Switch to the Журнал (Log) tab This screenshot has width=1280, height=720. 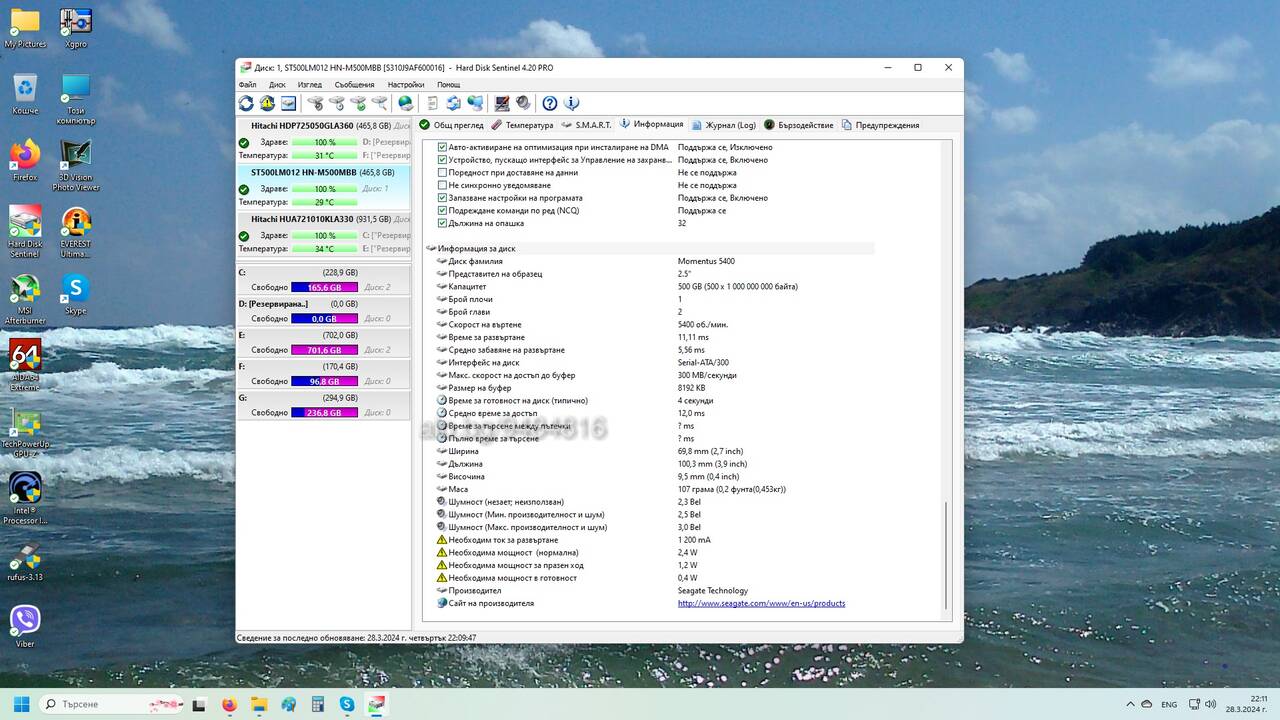coord(723,125)
